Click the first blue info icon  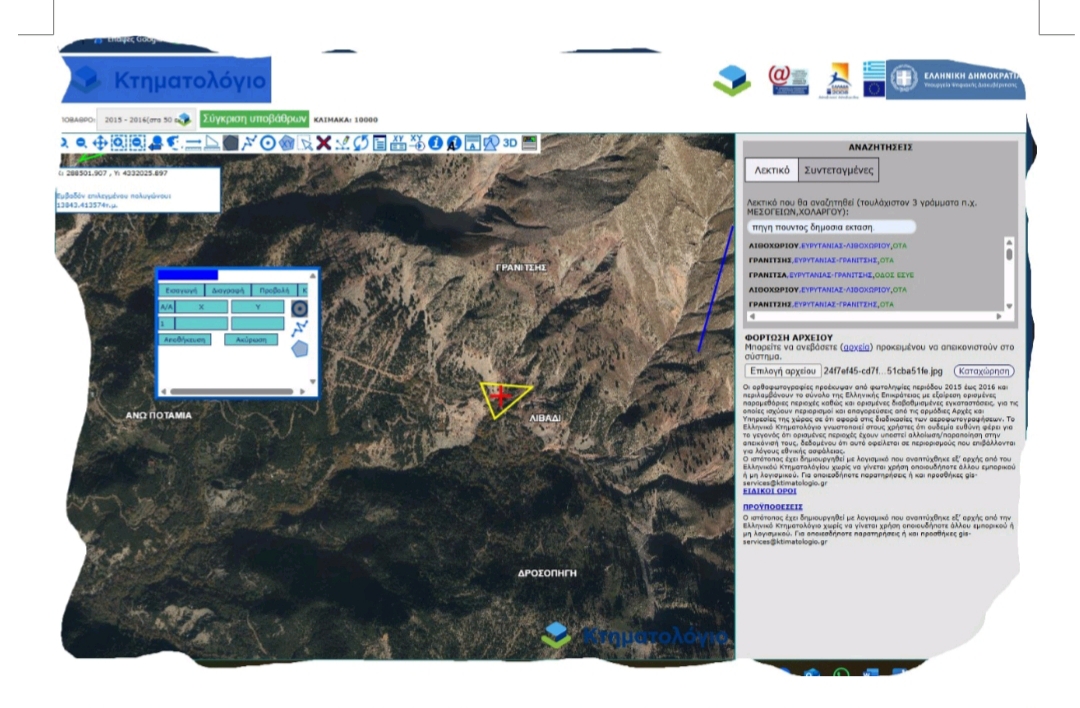(435, 143)
